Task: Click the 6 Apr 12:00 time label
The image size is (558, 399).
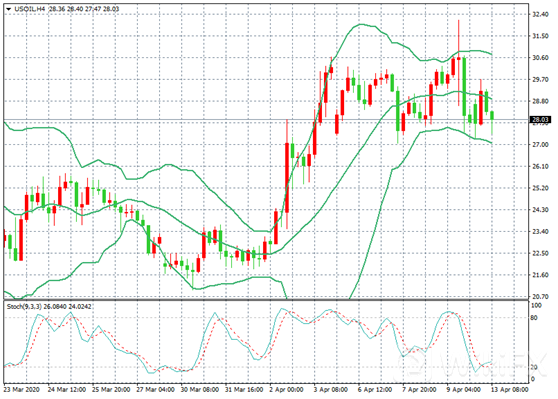Action: pos(375,390)
